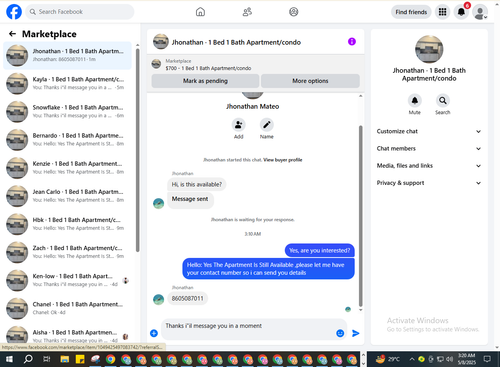
Task: Expand Customize chat section
Action: [429, 131]
